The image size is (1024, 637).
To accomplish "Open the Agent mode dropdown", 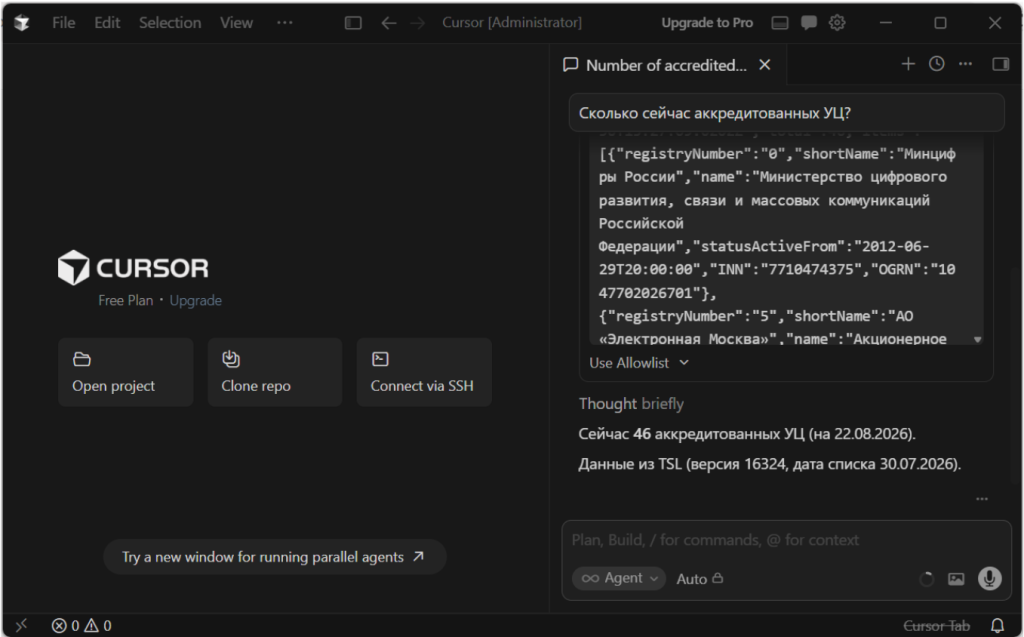I will coord(618,578).
